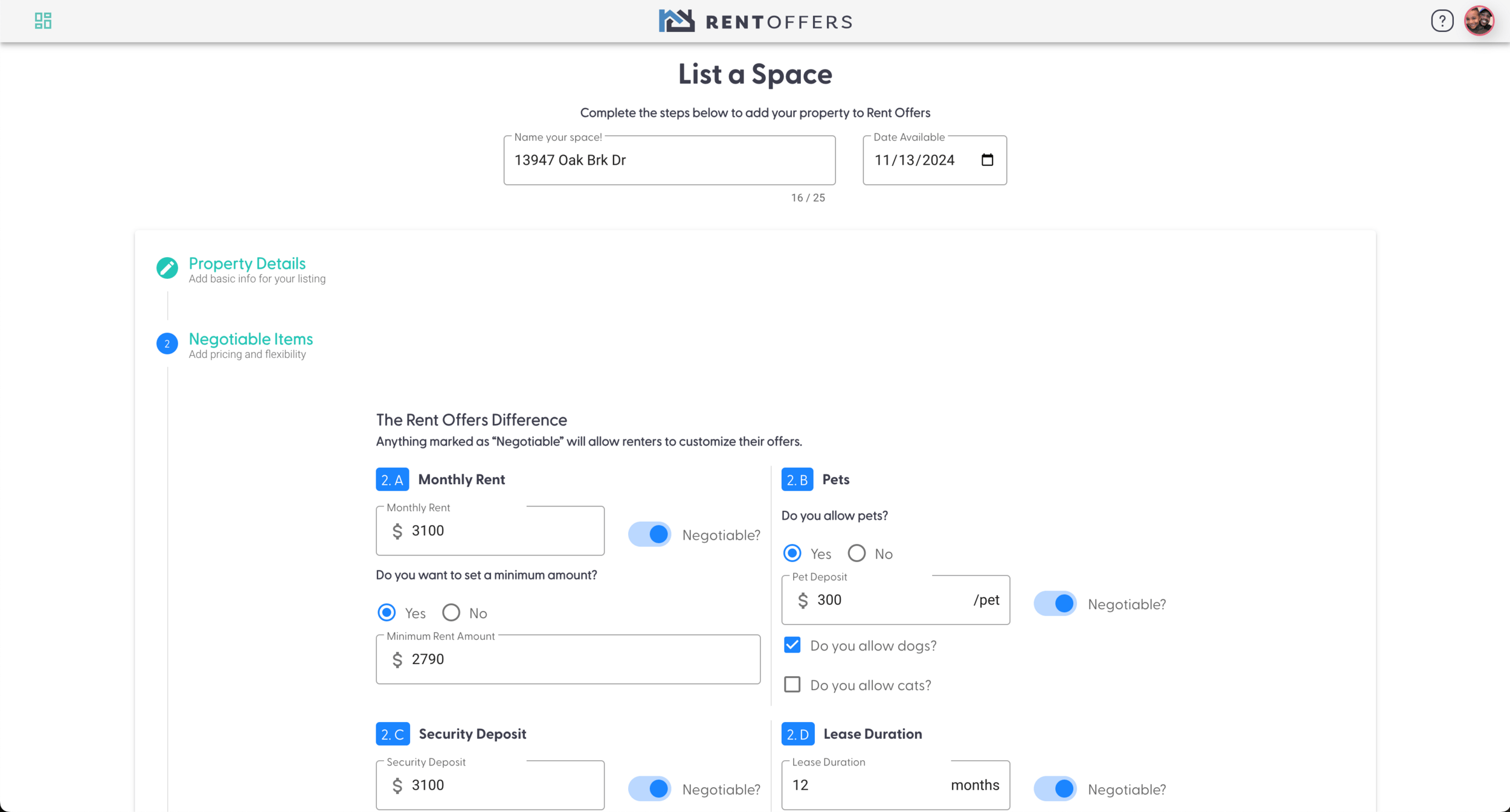Click the RentOffers house logo
This screenshot has width=1510, height=812.
click(676, 21)
